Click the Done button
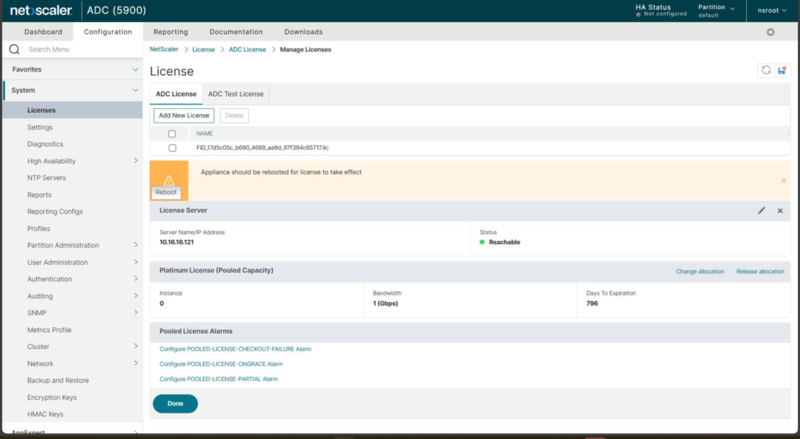The width and height of the screenshot is (800, 439). coord(175,403)
